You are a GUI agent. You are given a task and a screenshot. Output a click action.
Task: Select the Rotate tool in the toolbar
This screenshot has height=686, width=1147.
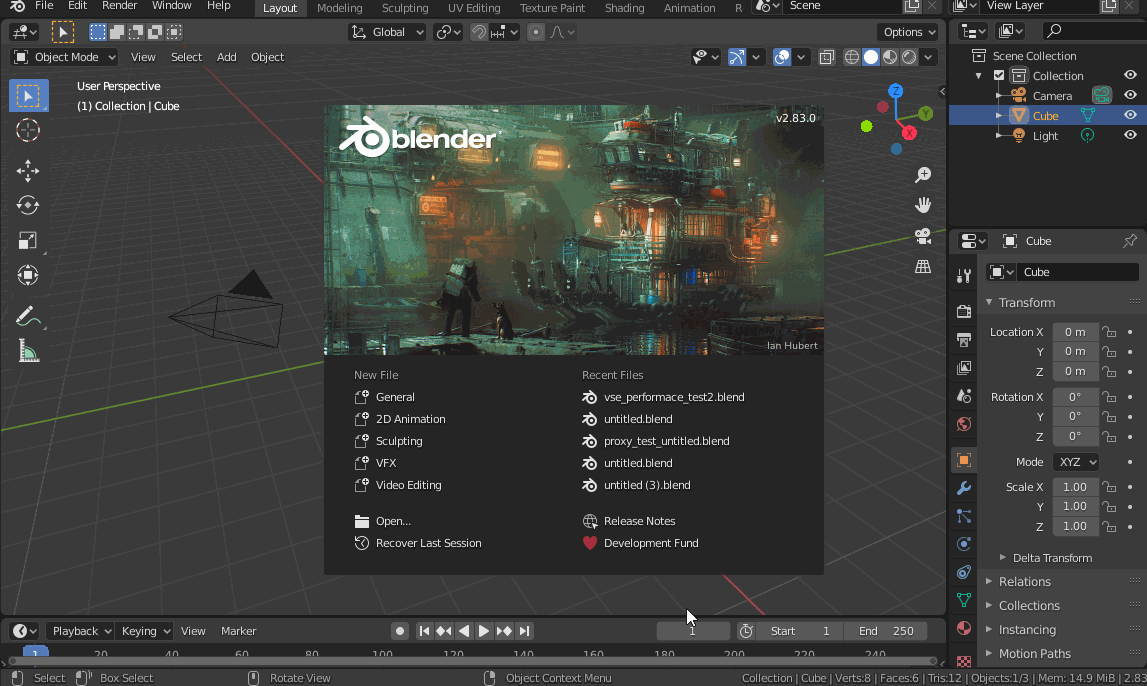[28, 206]
